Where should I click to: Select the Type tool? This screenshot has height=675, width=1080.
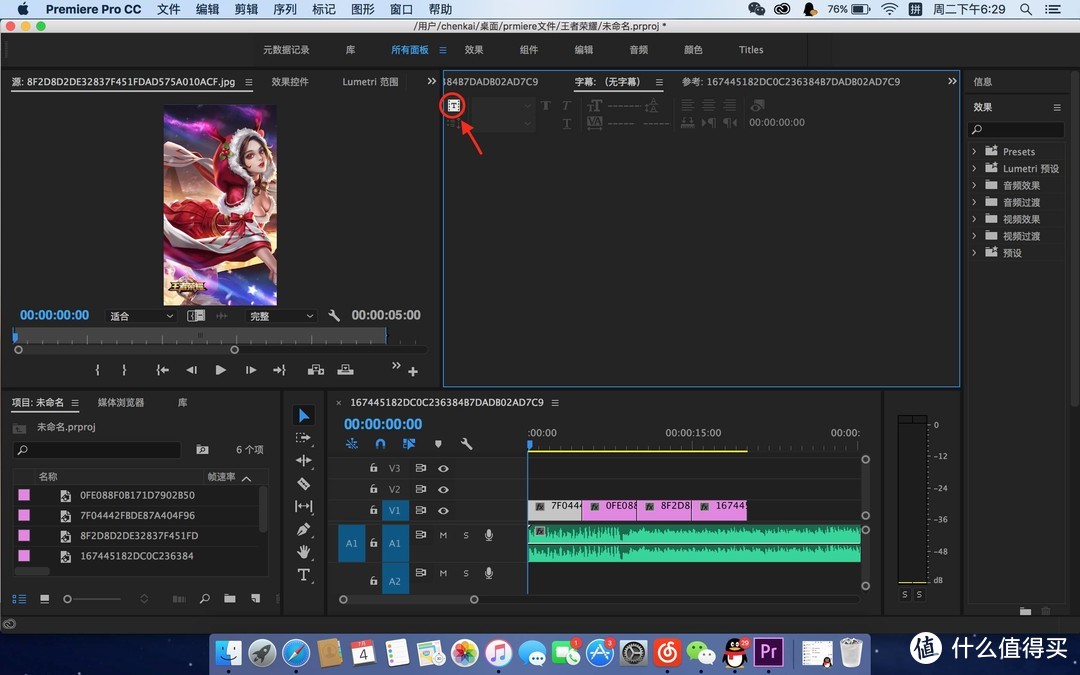point(304,575)
